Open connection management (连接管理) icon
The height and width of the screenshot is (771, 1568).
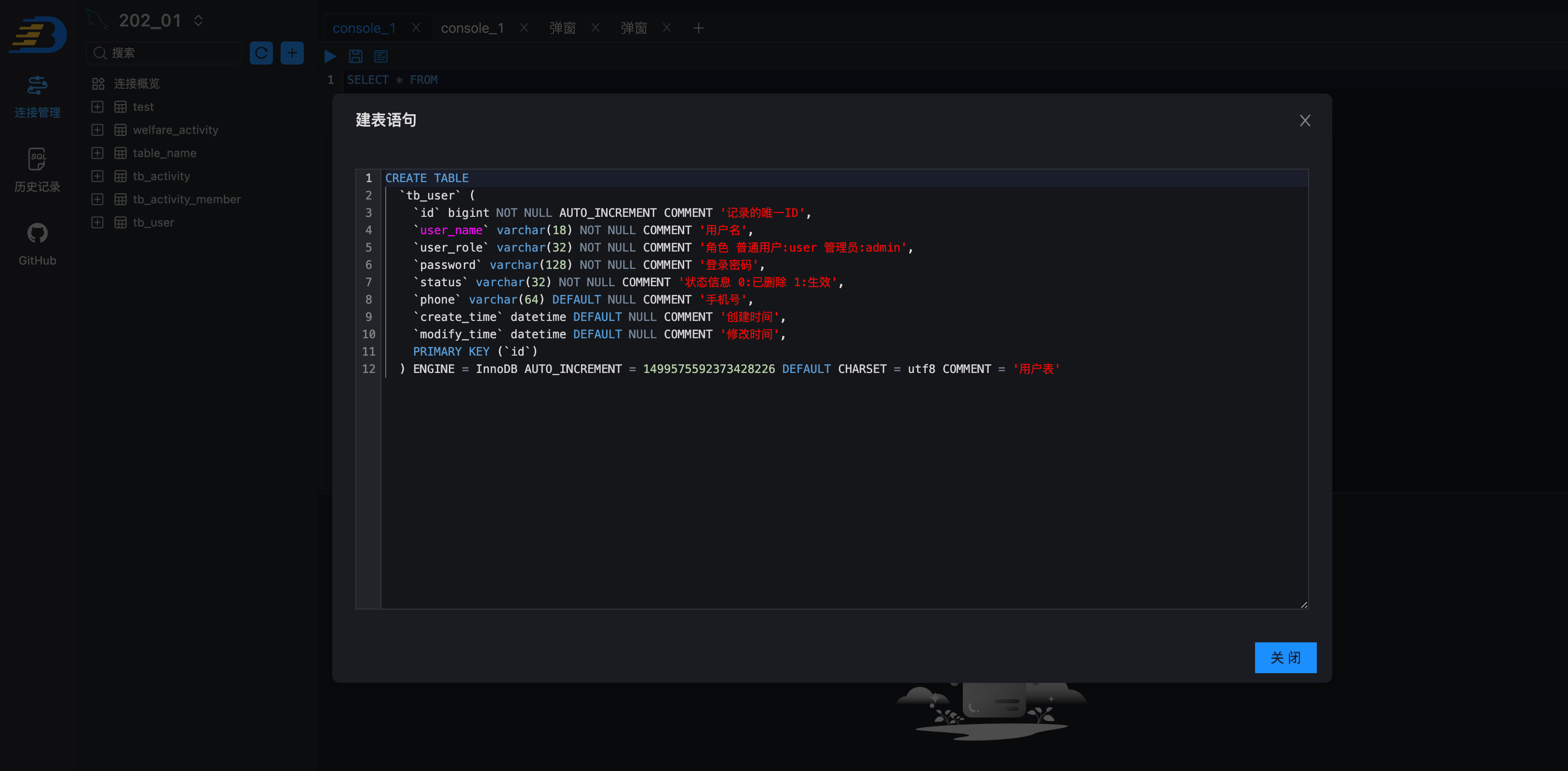(x=37, y=96)
